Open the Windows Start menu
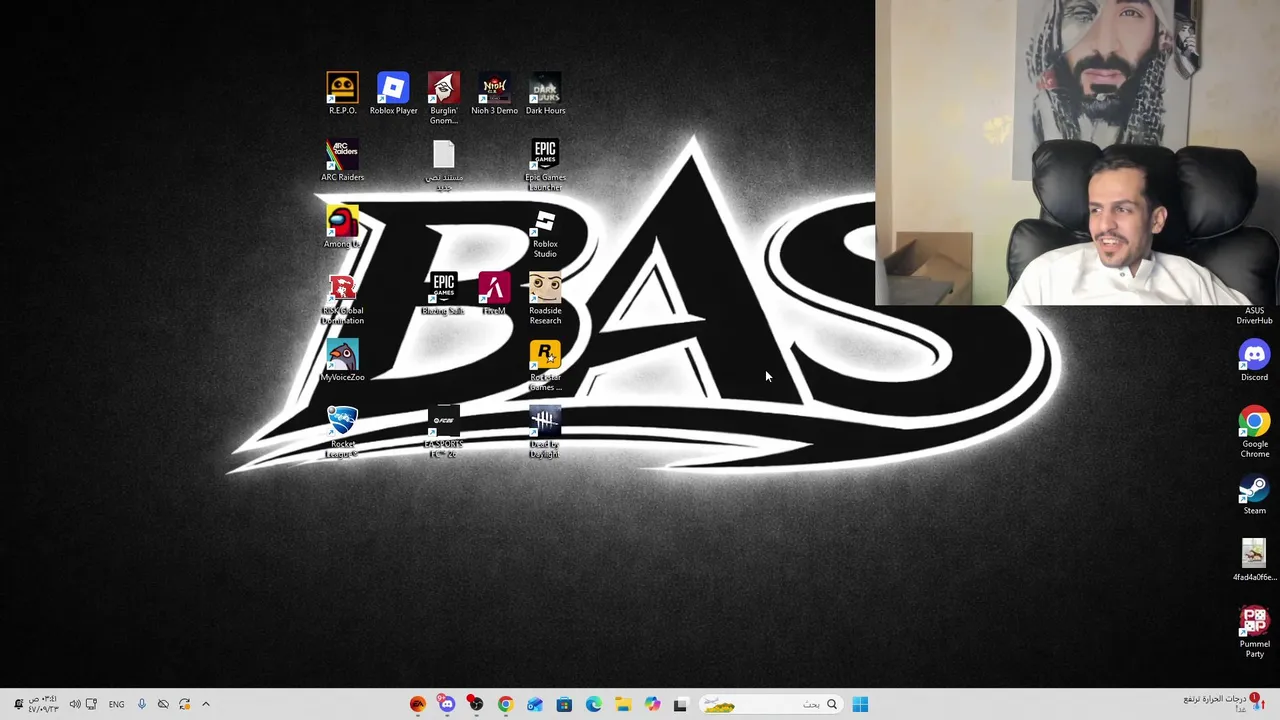 coord(860,704)
